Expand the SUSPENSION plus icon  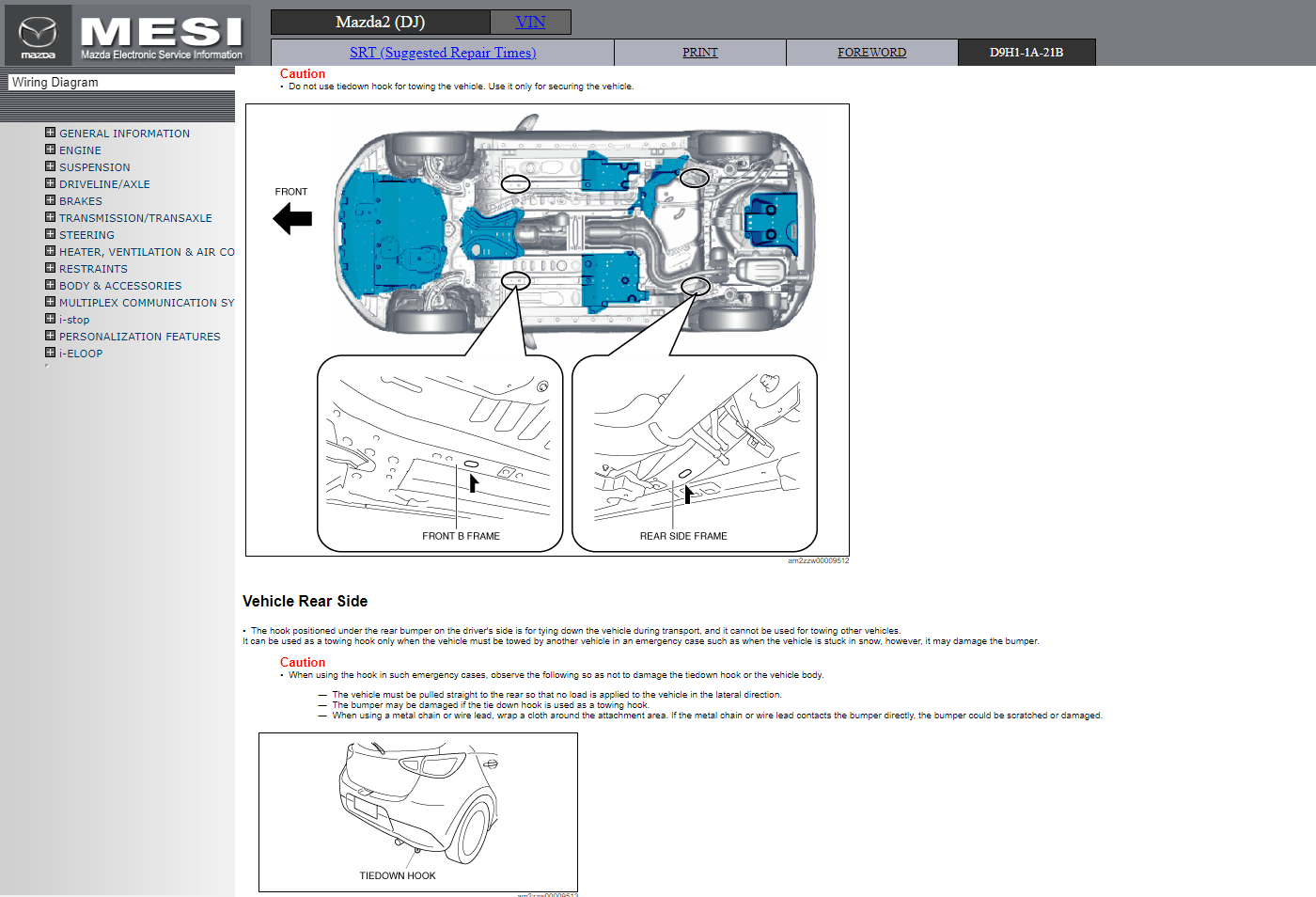pyautogui.click(x=51, y=166)
